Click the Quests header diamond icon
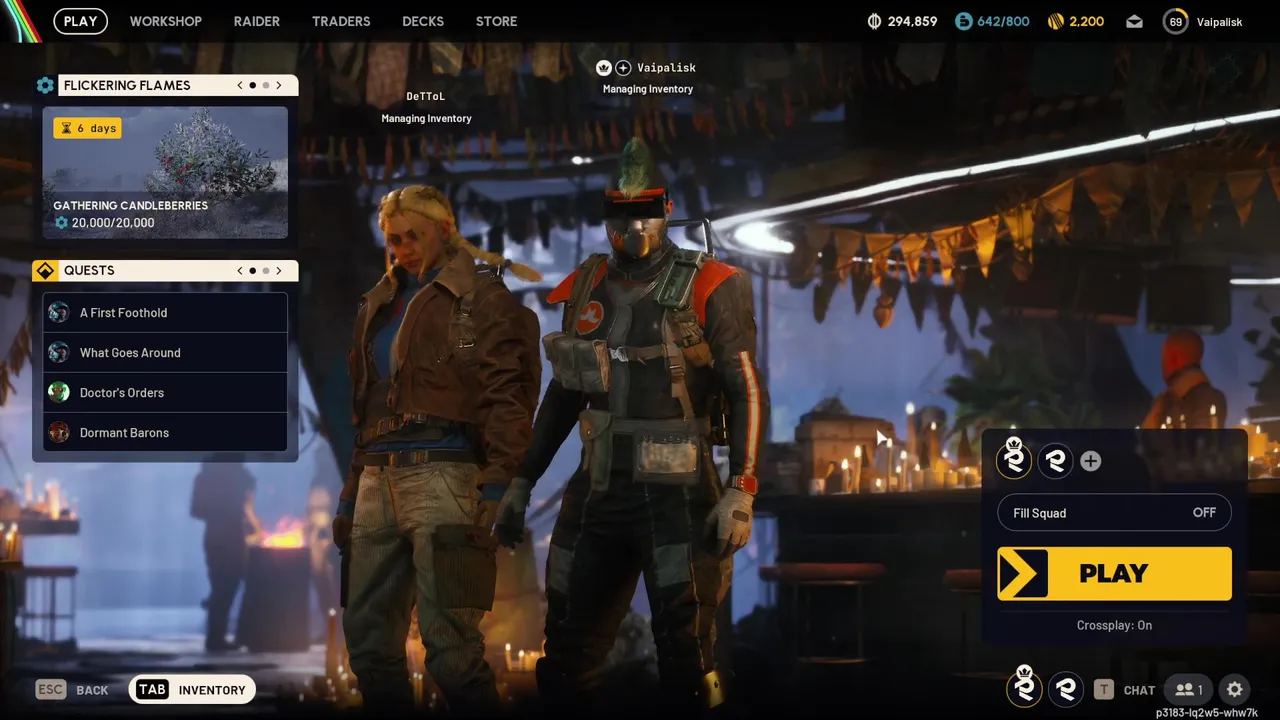The width and height of the screenshot is (1280, 720). 45,270
